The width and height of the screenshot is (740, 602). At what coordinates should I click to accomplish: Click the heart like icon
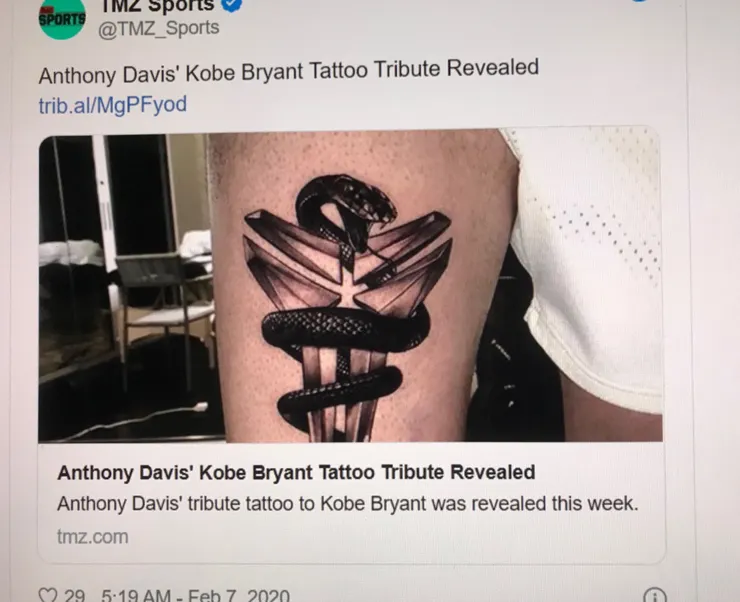point(47,595)
